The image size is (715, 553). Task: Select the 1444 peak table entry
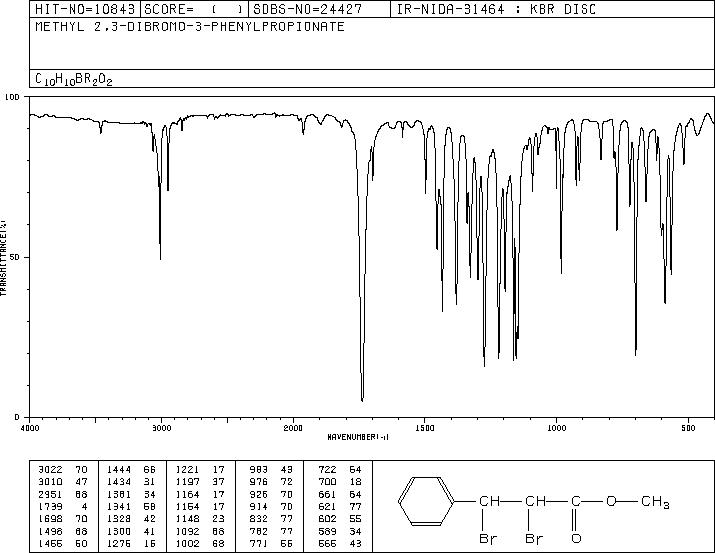tap(131, 469)
